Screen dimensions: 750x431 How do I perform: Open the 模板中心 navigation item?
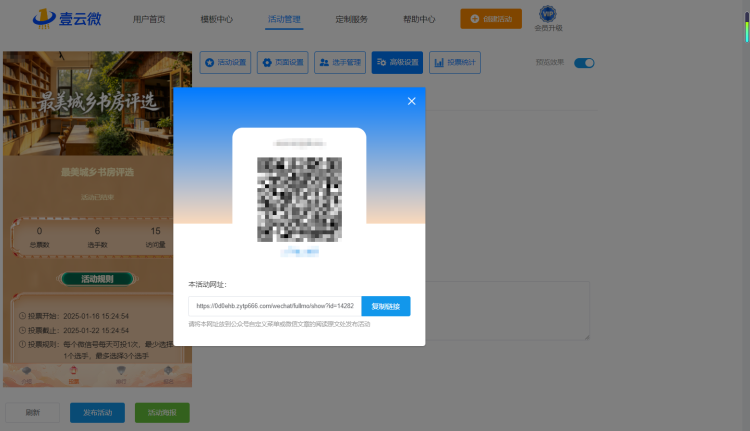click(217, 19)
